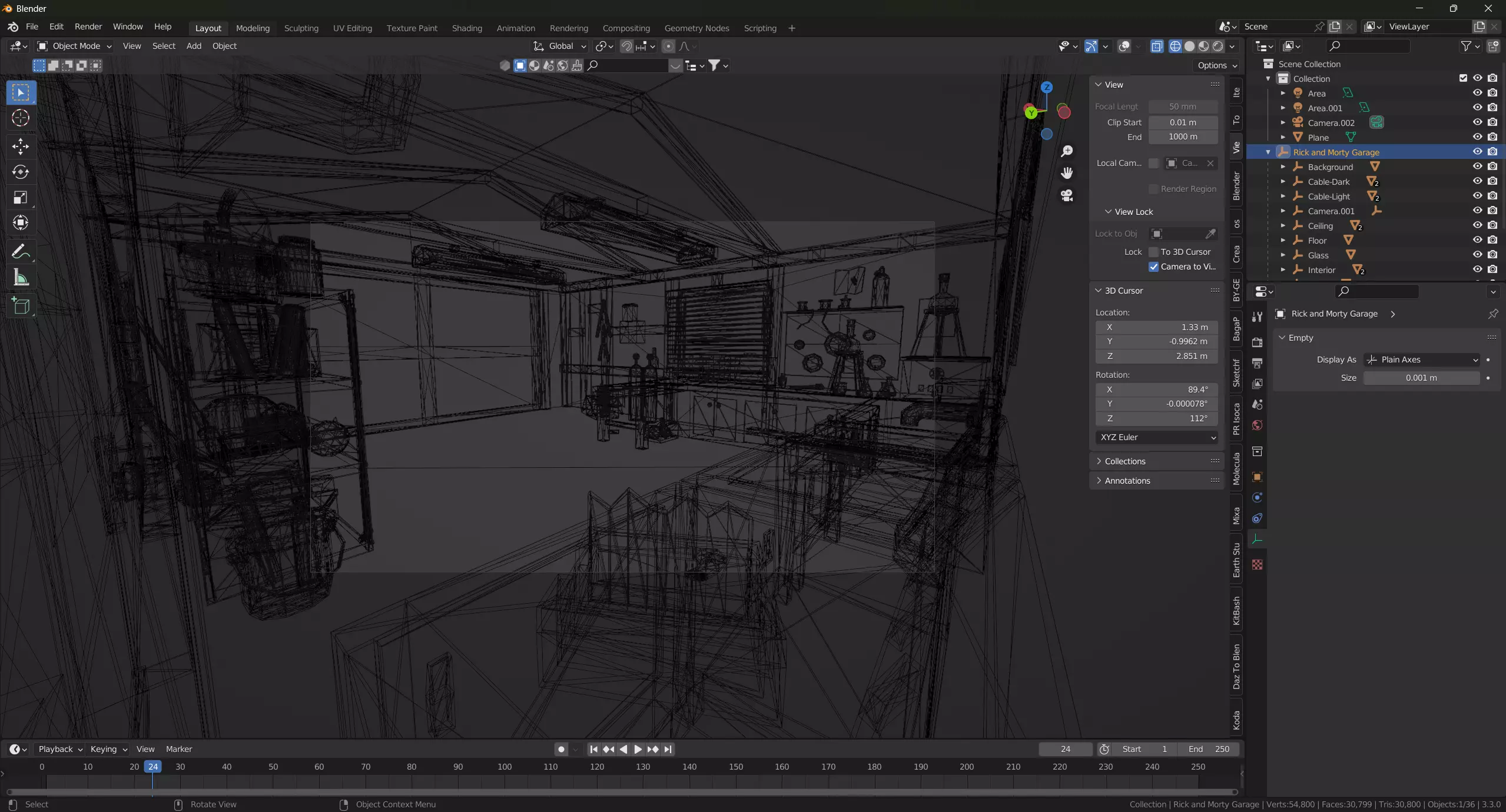The width and height of the screenshot is (1506, 812).
Task: Uncheck Camera to View checkbox
Action: [x=1153, y=267]
